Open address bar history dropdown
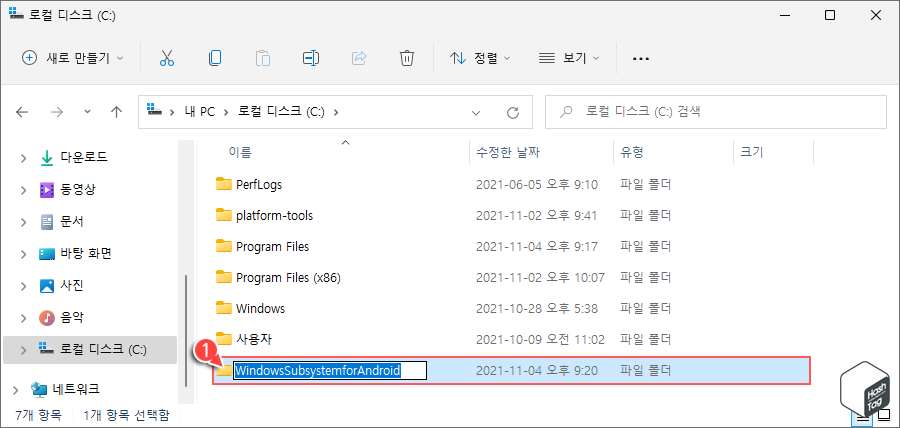Screen dimensions: 900x428 (x=476, y=112)
